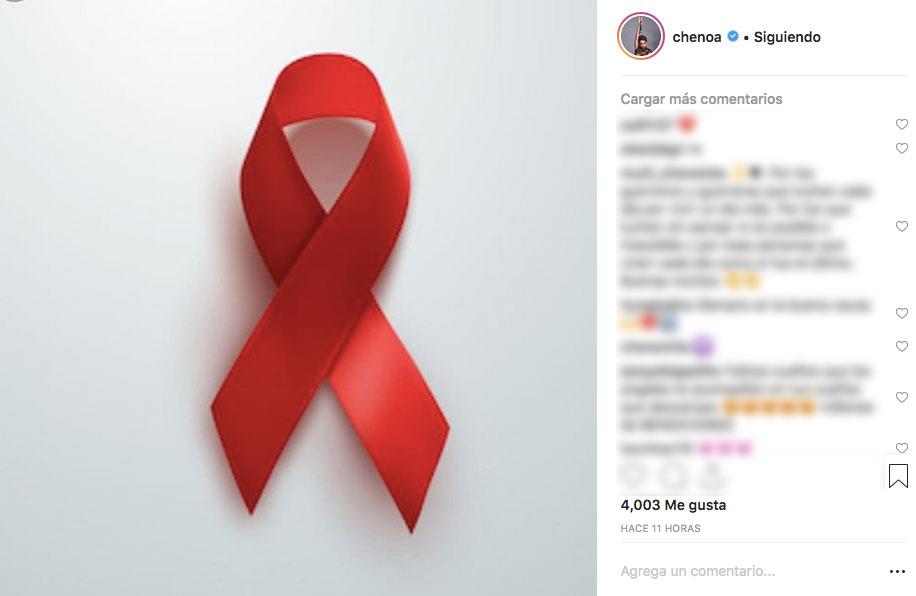Open the three-dot more options menu

(897, 571)
